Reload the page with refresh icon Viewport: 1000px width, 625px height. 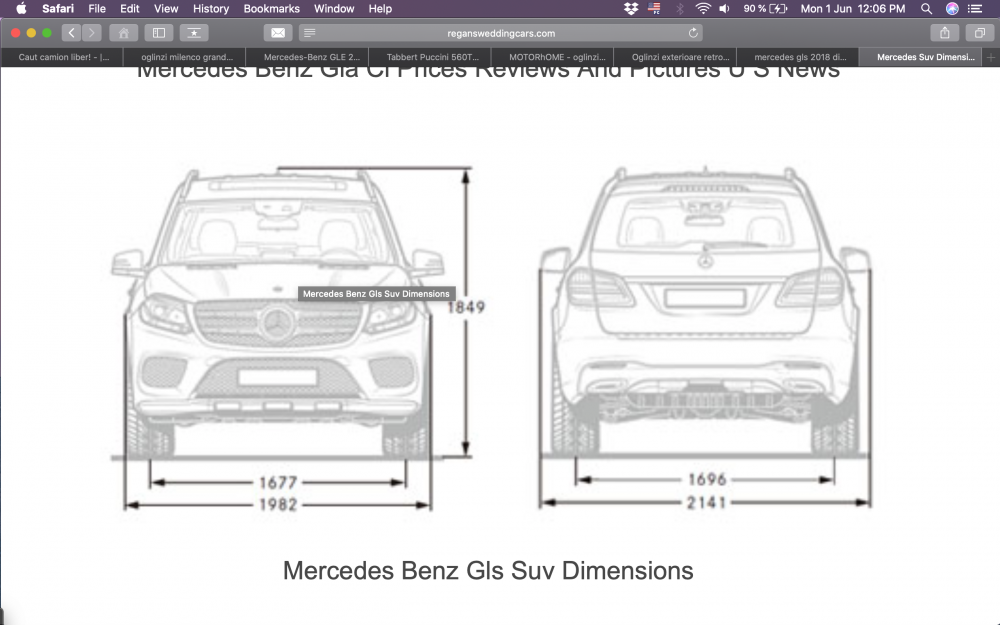click(x=693, y=33)
